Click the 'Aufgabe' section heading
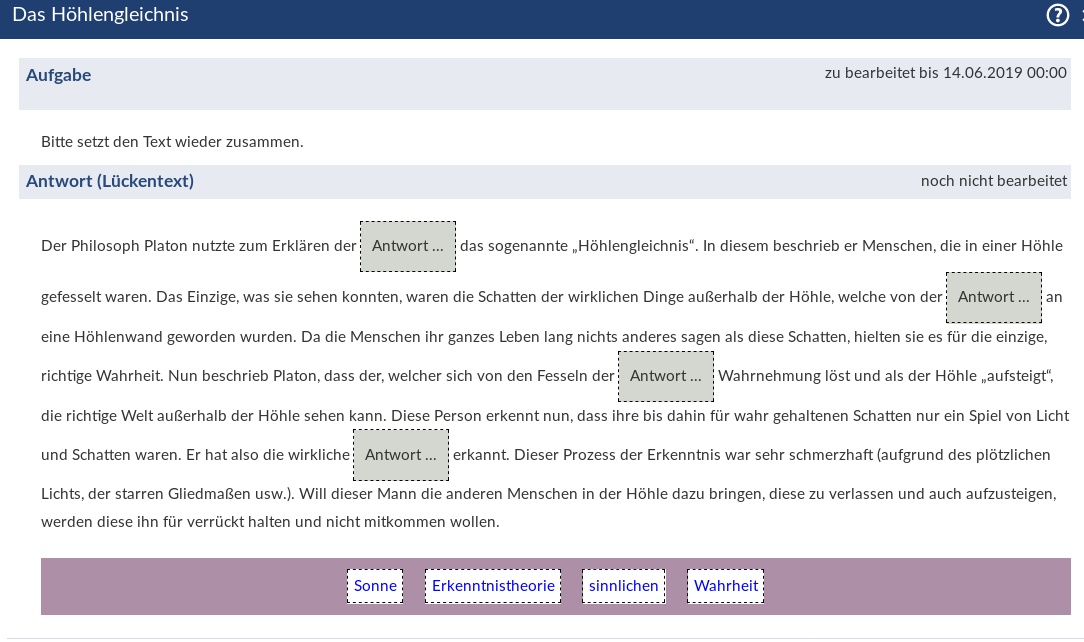The width and height of the screenshot is (1084, 642). (x=58, y=75)
